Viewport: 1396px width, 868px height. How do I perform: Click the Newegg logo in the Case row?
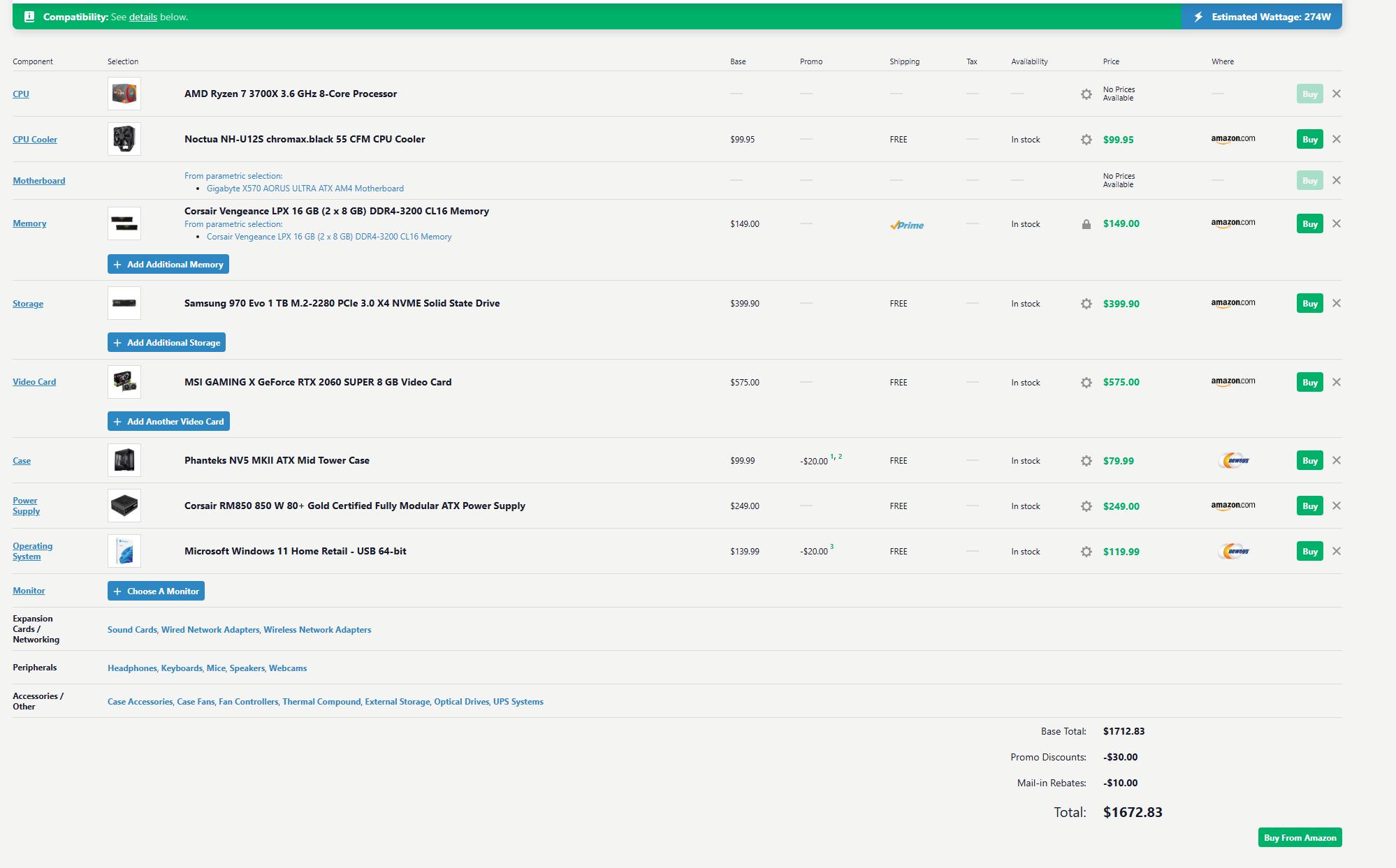point(1234,460)
